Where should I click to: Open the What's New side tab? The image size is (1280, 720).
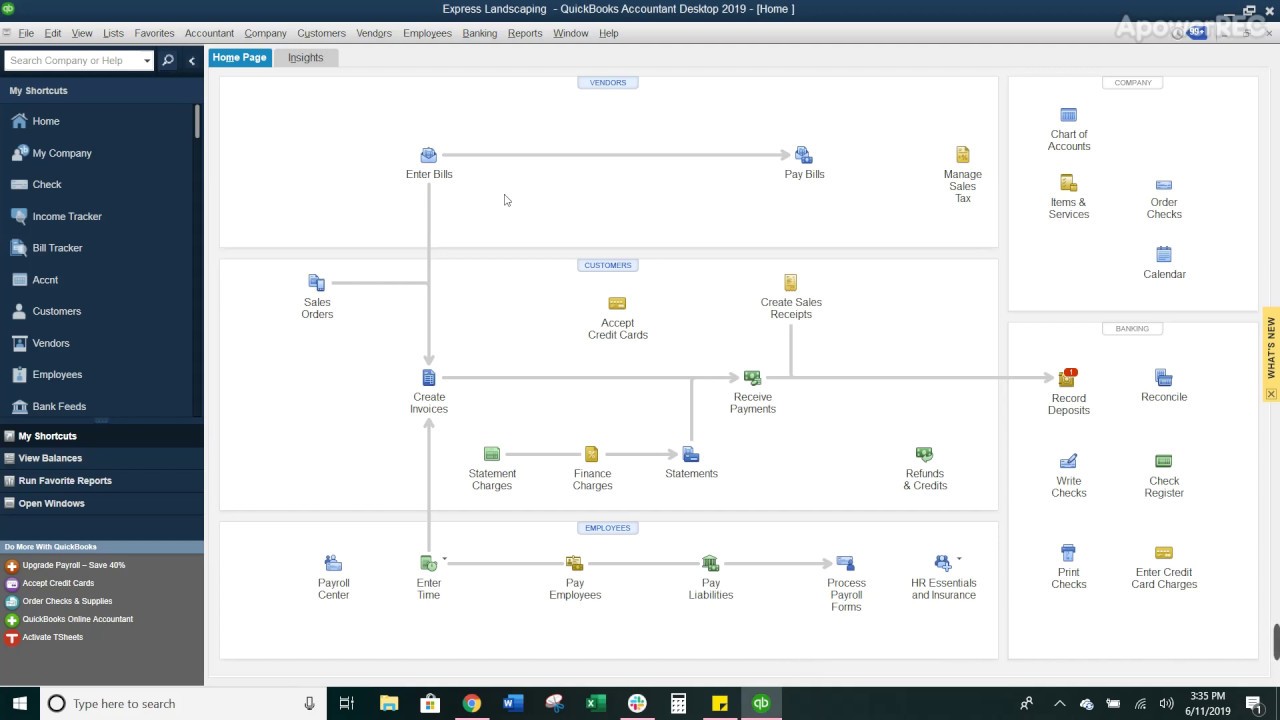1272,347
